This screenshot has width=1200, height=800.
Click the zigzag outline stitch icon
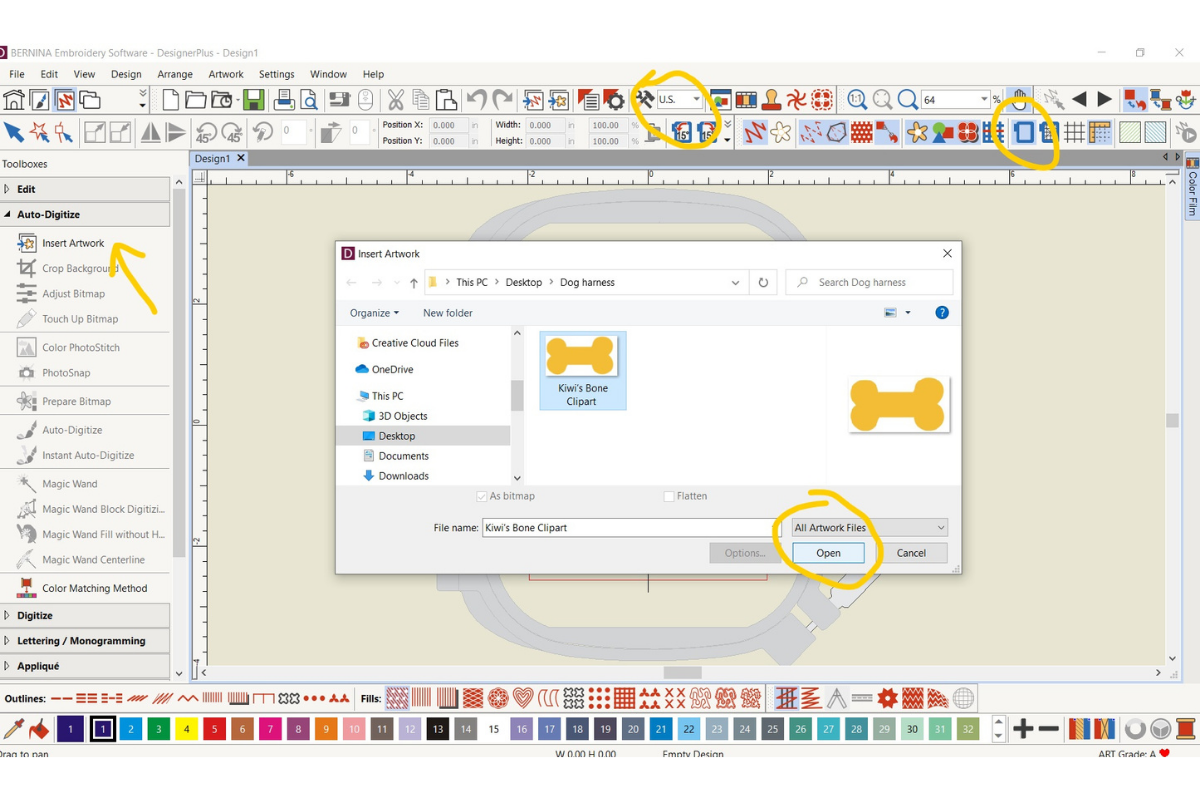point(188,698)
